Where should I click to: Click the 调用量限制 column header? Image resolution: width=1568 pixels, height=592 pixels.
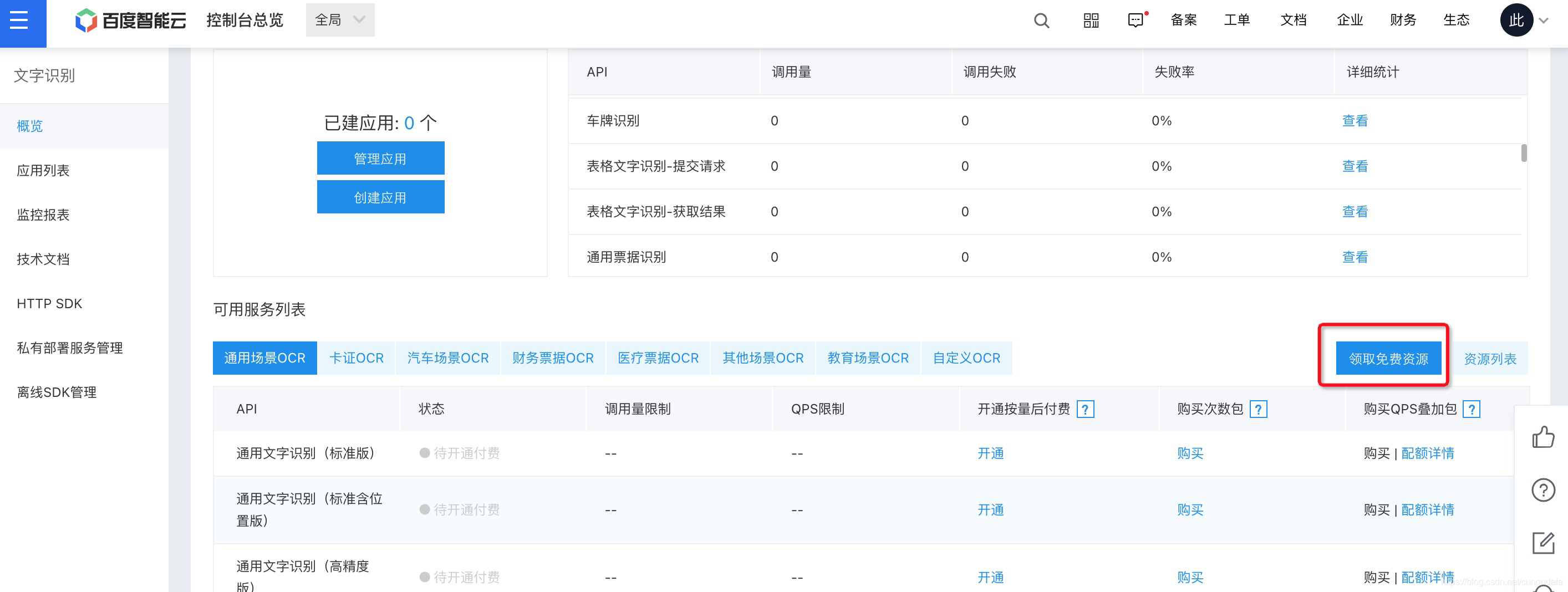(638, 409)
